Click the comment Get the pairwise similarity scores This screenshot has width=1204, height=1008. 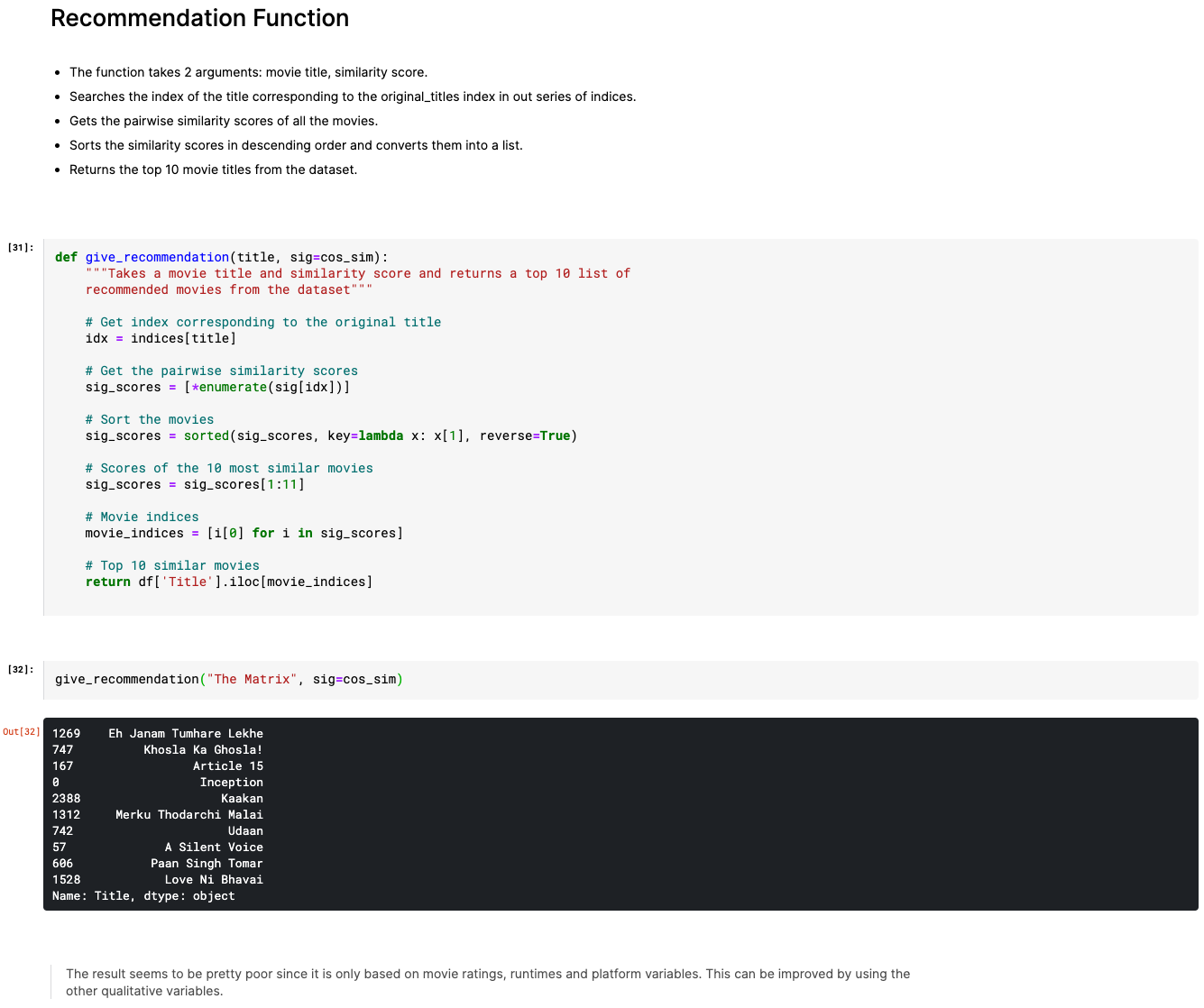[222, 371]
